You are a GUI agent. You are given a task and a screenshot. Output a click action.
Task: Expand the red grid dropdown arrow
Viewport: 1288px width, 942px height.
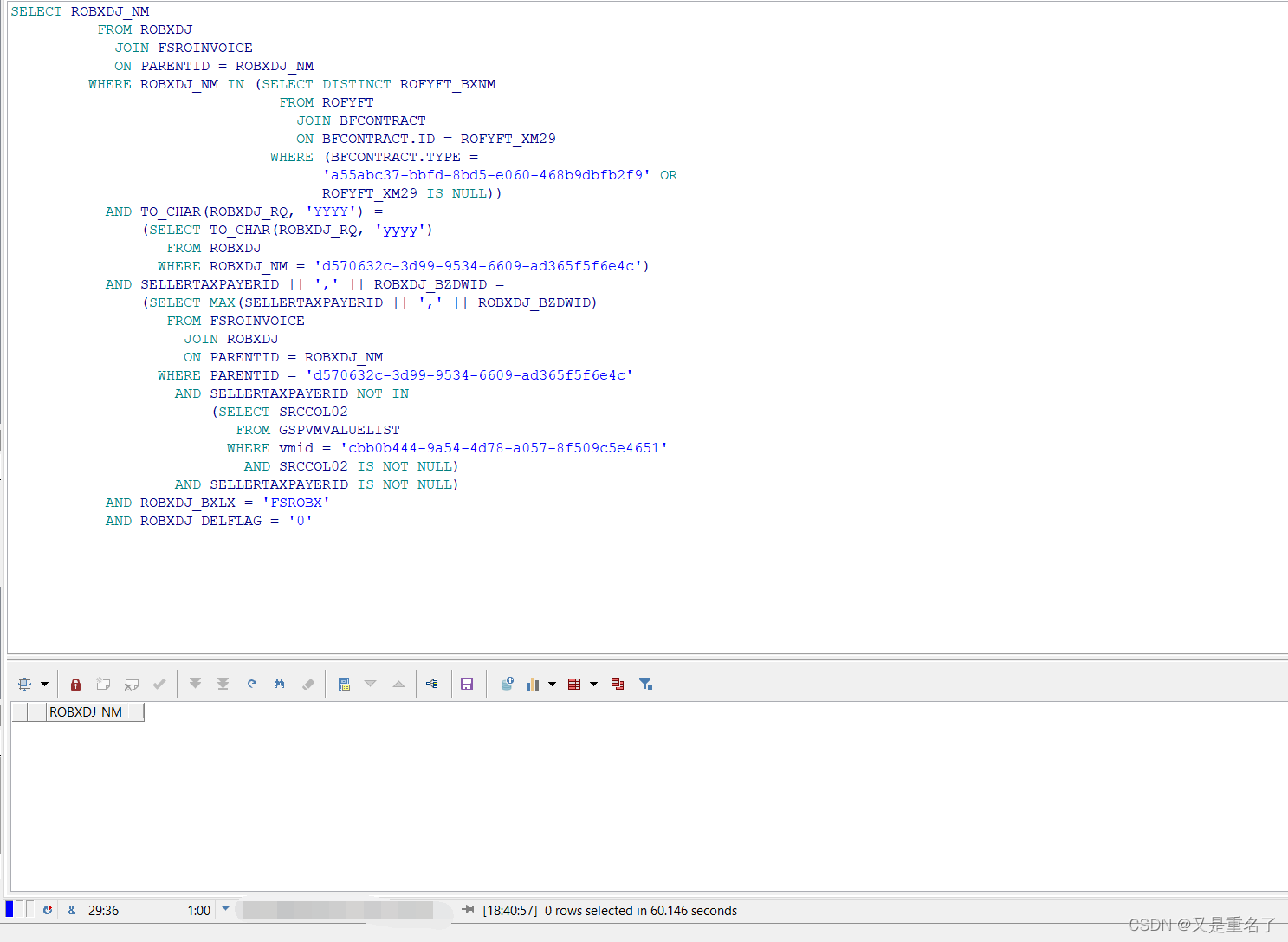pyautogui.click(x=593, y=684)
